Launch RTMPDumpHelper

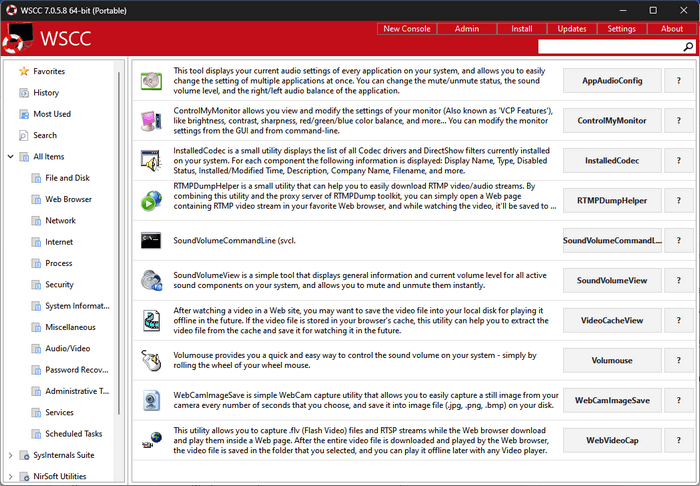coord(612,201)
